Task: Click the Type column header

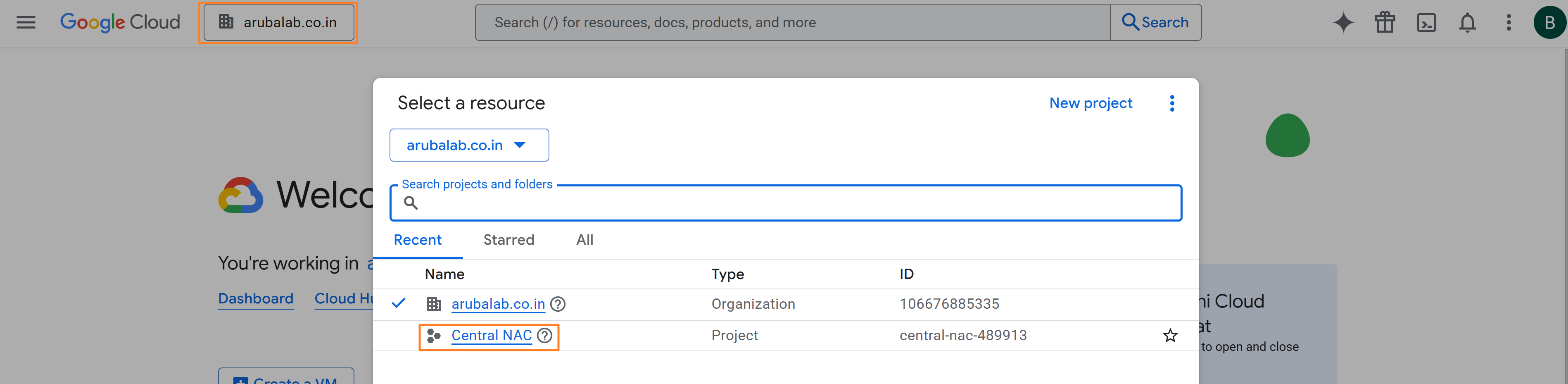Action: coord(727,274)
